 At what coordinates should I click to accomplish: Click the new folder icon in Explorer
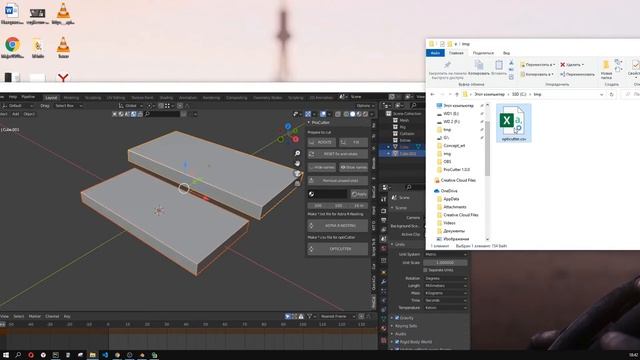click(606, 65)
